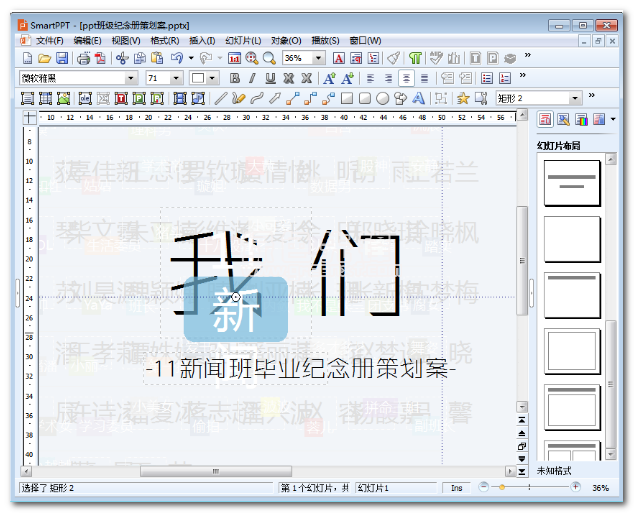This screenshot has width=634, height=513.
Task: Toggle bulleted list
Action: 487,78
